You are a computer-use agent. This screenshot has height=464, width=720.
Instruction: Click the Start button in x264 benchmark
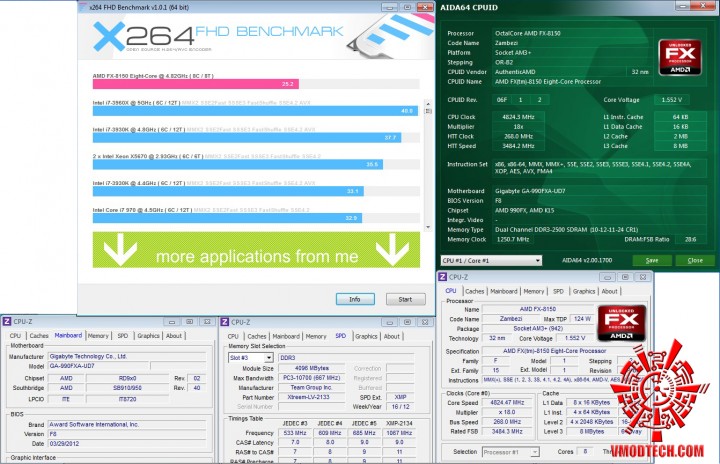[405, 300]
